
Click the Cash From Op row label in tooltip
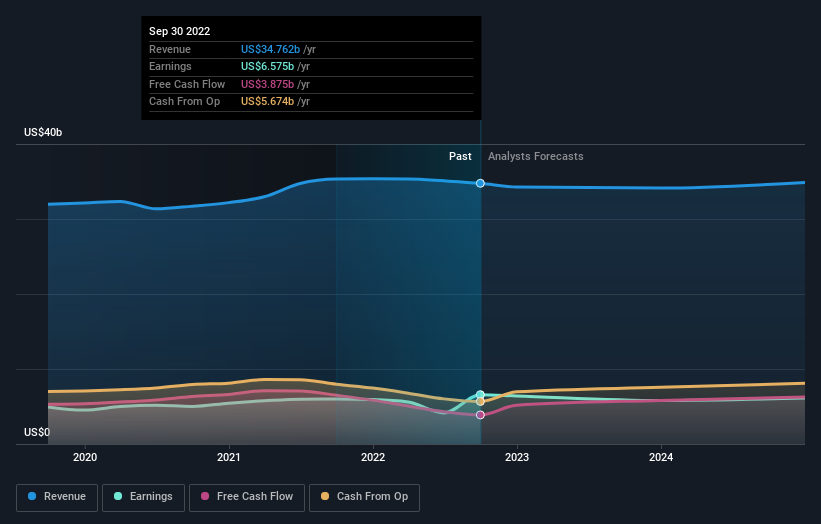(184, 102)
